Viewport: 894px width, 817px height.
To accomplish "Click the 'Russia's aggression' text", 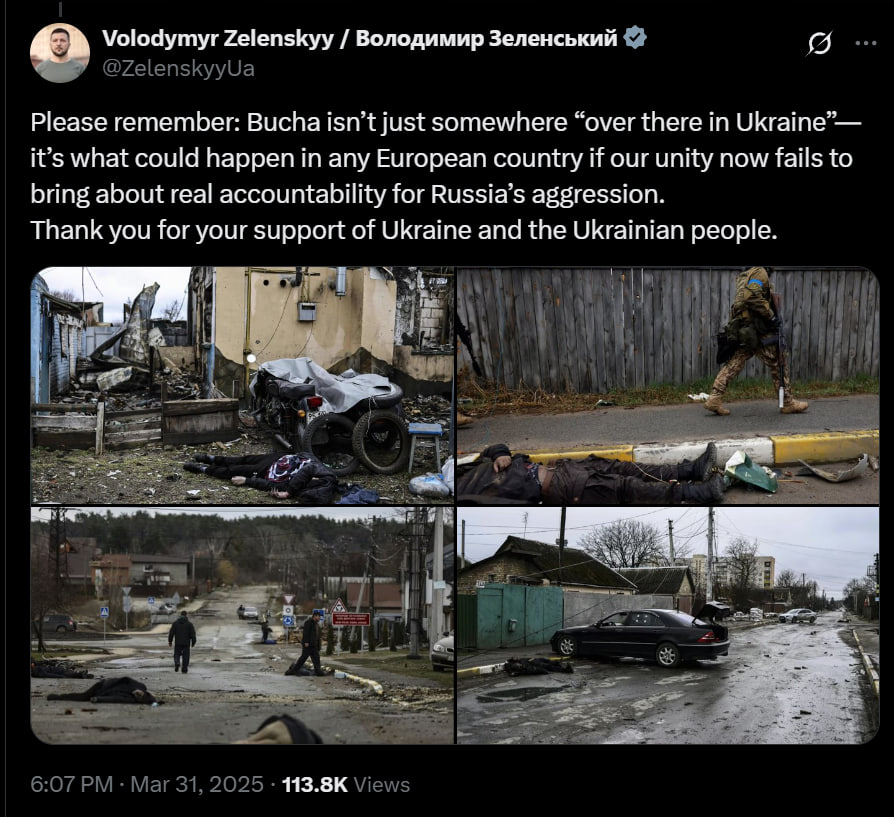I will point(548,194).
